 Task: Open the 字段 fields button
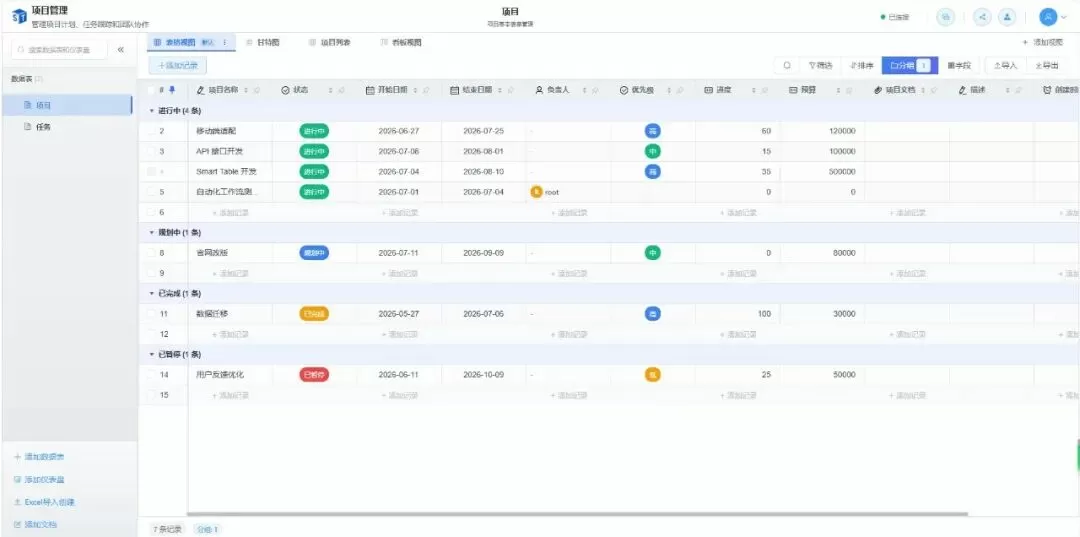(959, 65)
